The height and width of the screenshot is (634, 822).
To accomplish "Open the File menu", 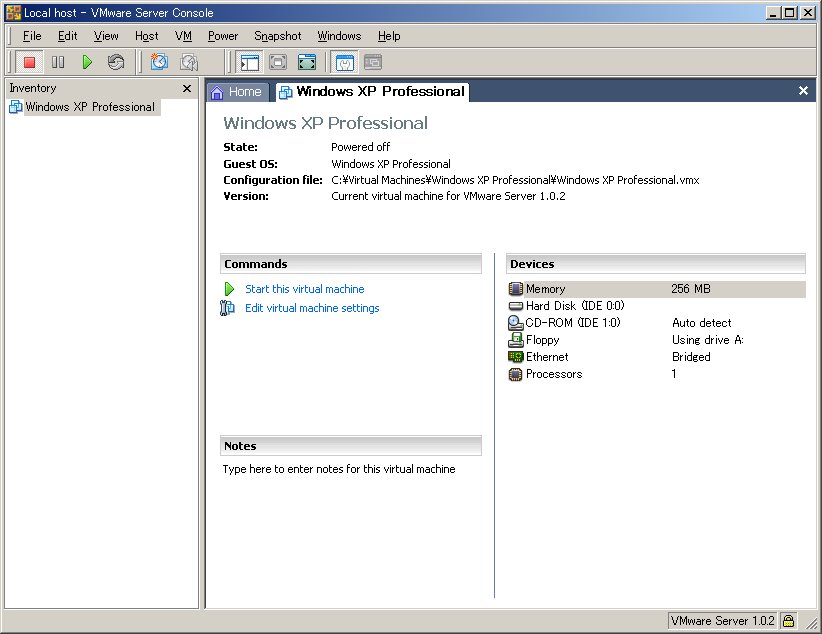I will (32, 36).
